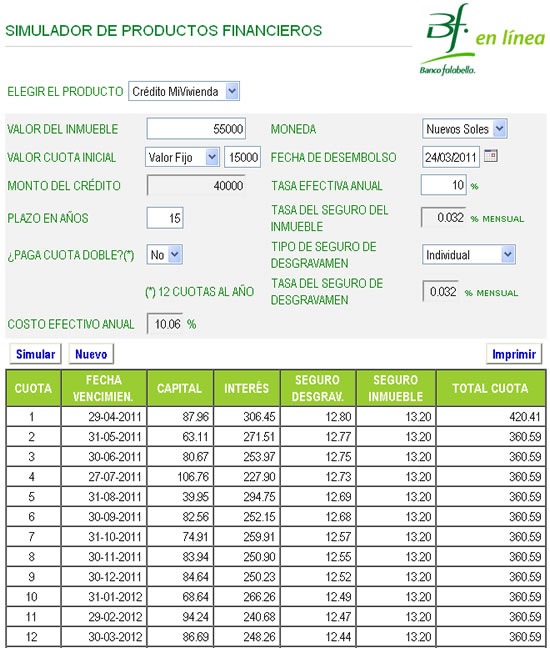
Task: Click the INTERÉS column header
Action: pos(247,388)
